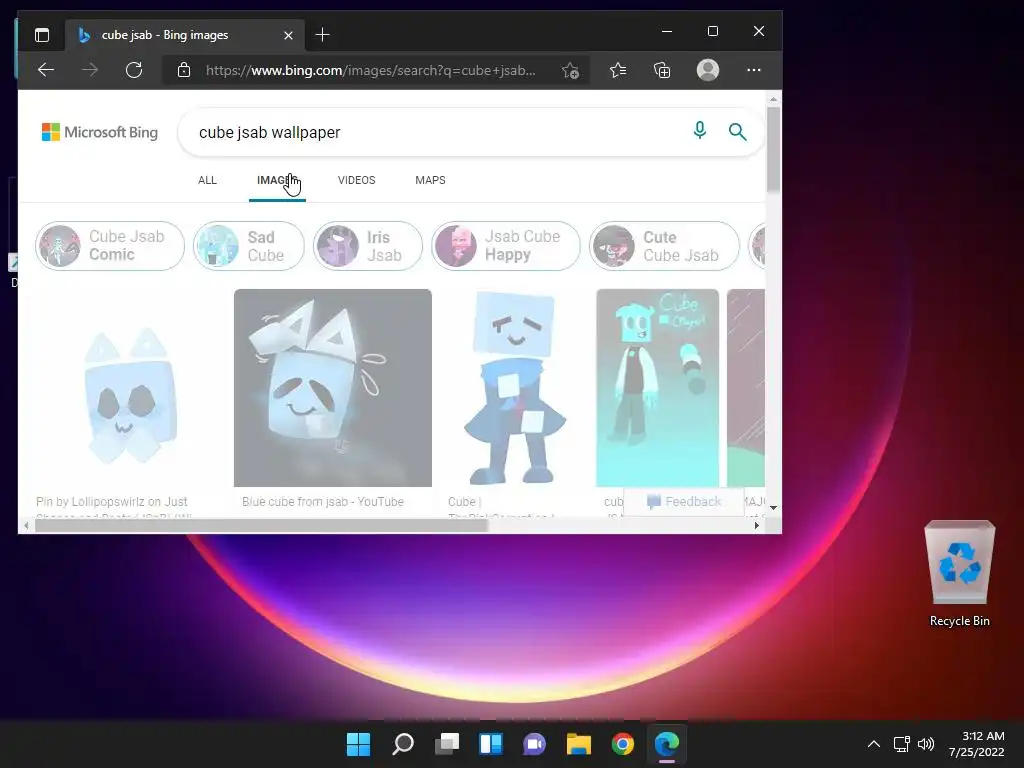
Task: Click the Bing search box text
Action: pyautogui.click(x=270, y=133)
